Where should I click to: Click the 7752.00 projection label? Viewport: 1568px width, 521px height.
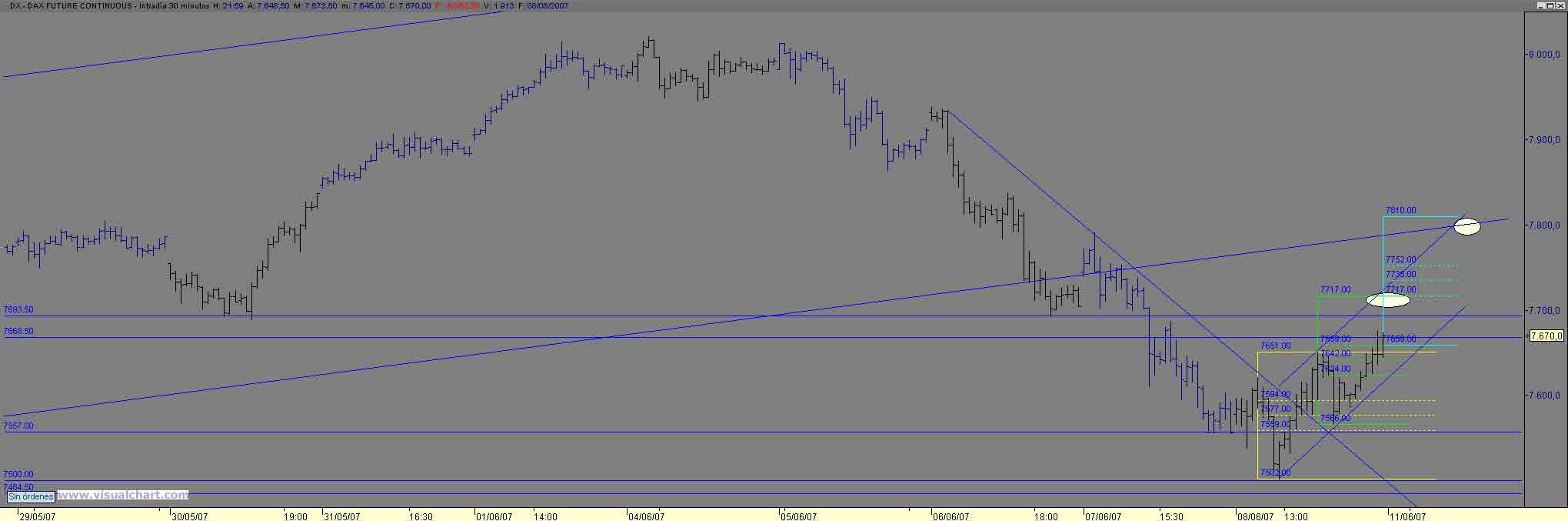click(x=1400, y=260)
